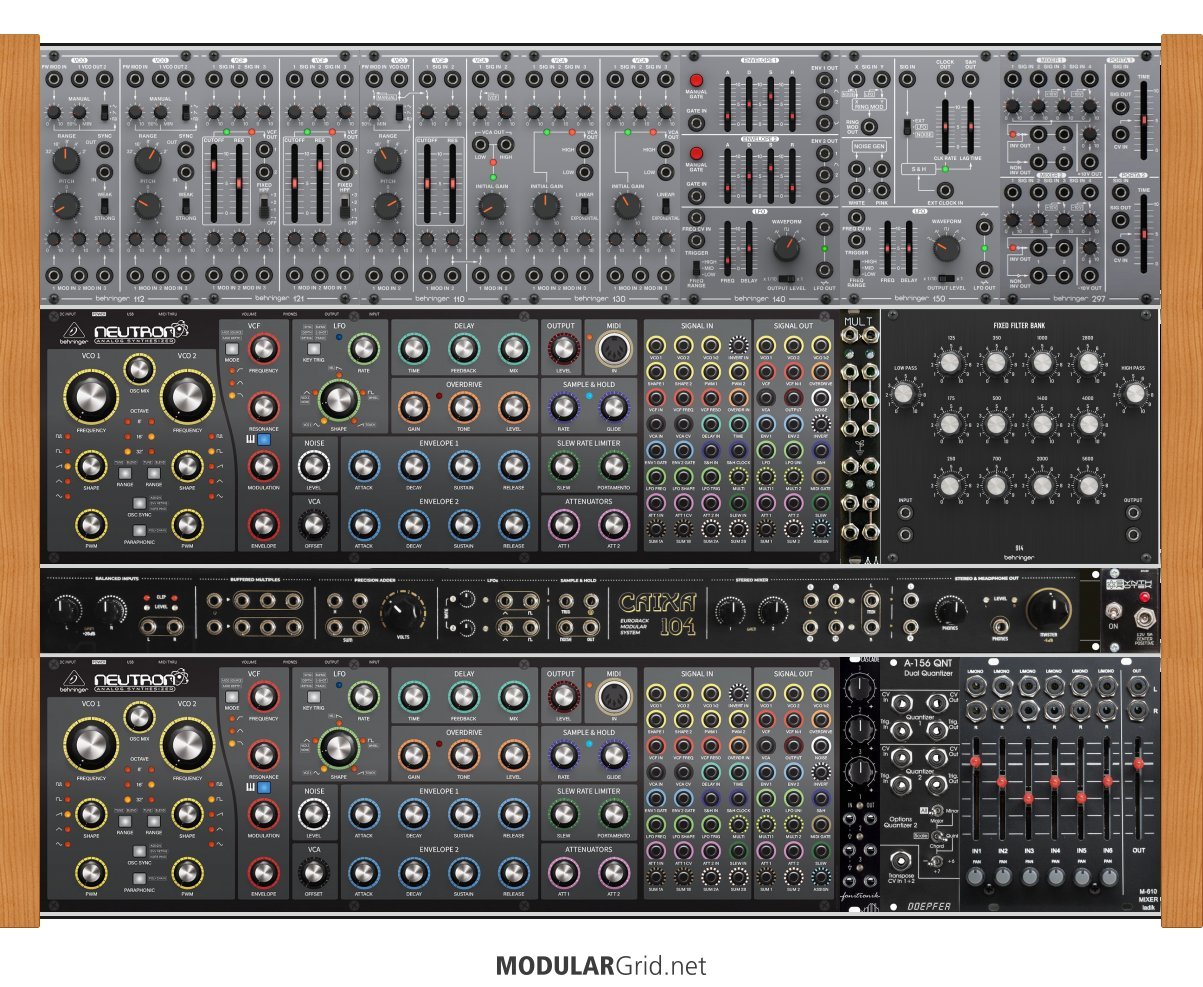1203x987 pixels.
Task: Click Envelope 1 Manual Gate red button
Action: [x=697, y=80]
